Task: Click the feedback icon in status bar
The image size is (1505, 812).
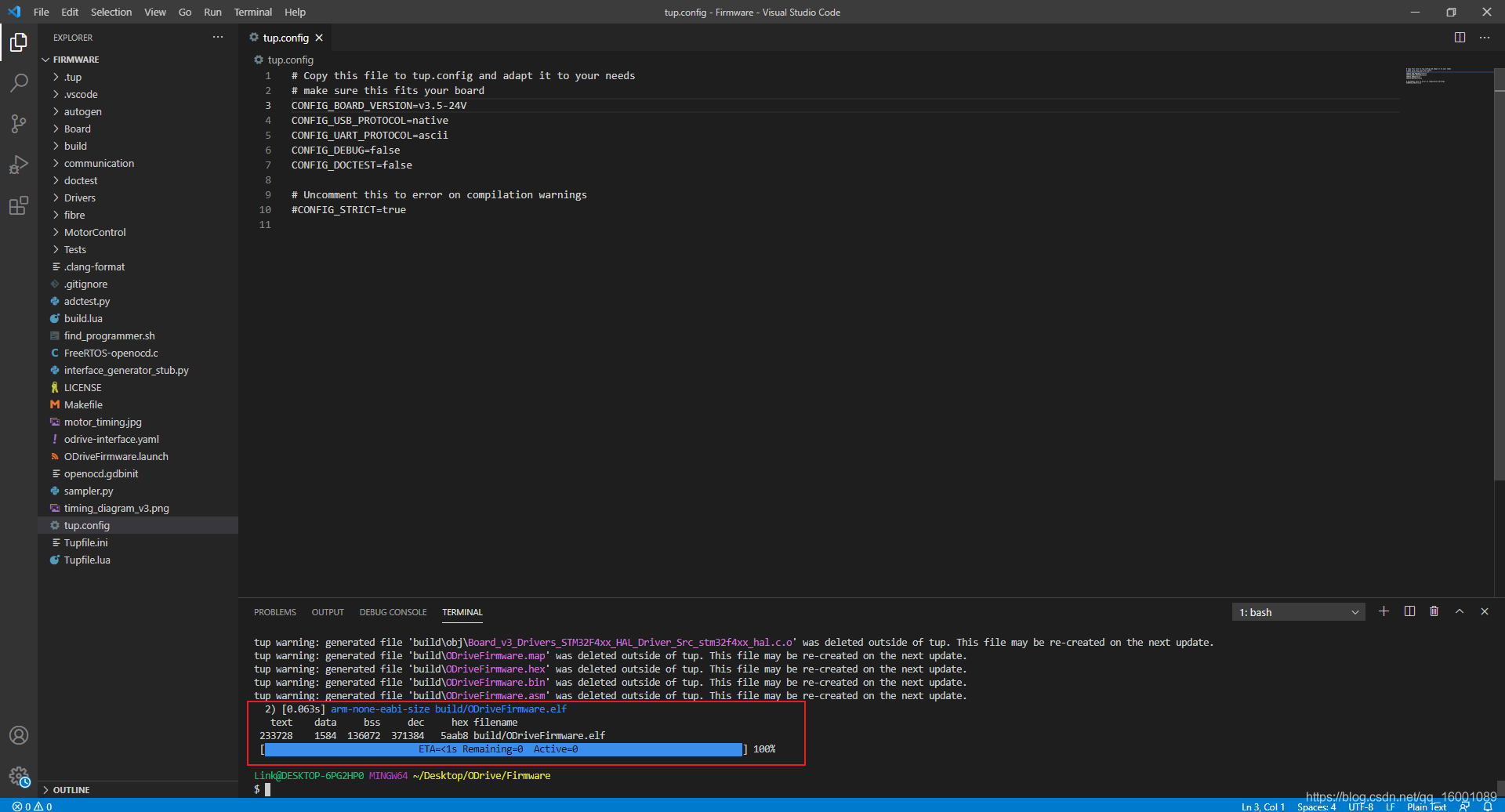Action: tap(1464, 806)
